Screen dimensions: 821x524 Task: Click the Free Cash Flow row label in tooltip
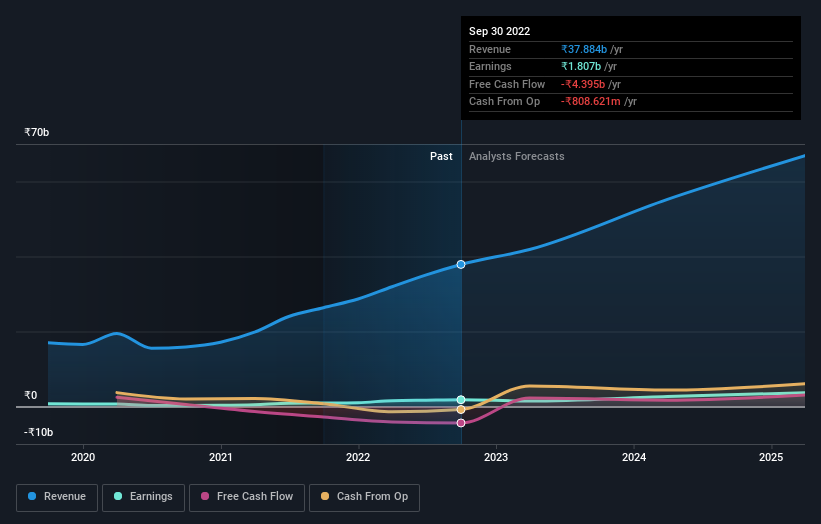tap(507, 84)
